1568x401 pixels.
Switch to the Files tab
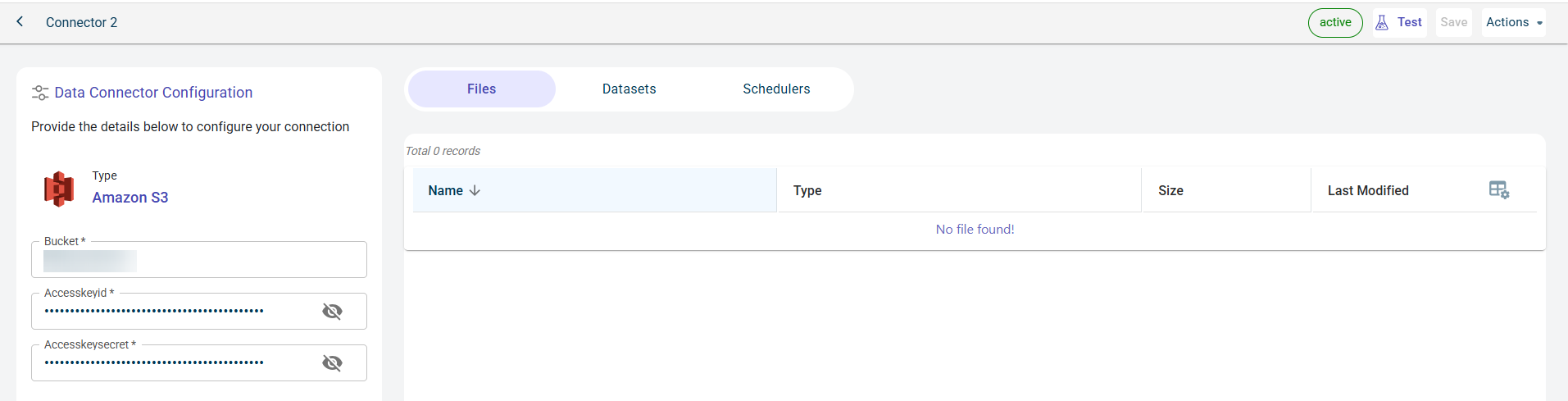coord(481,89)
